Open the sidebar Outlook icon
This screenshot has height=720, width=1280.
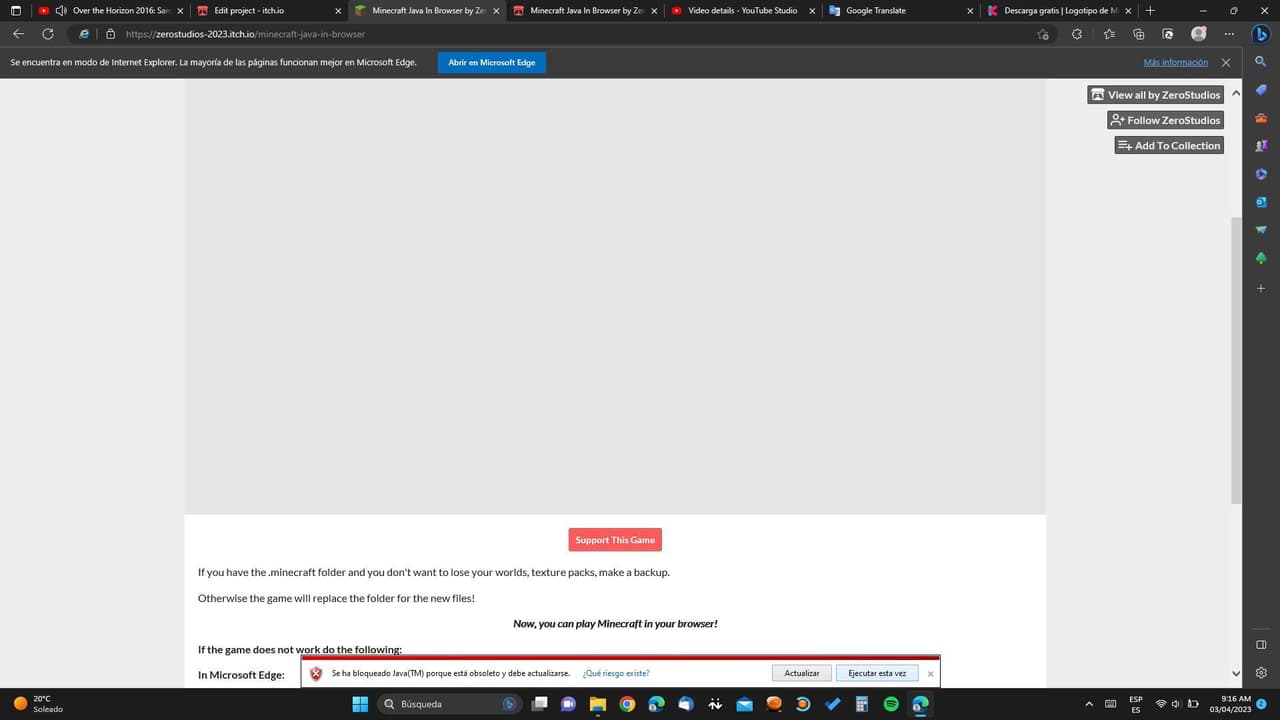[x=1261, y=202]
